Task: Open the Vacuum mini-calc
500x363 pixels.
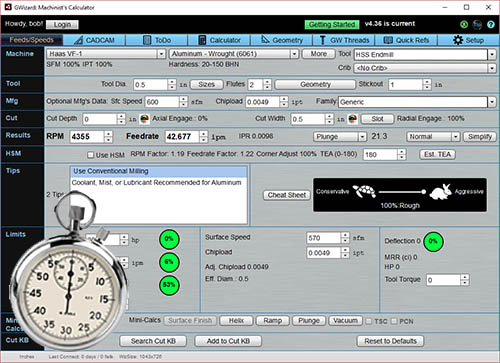Action: (x=345, y=321)
